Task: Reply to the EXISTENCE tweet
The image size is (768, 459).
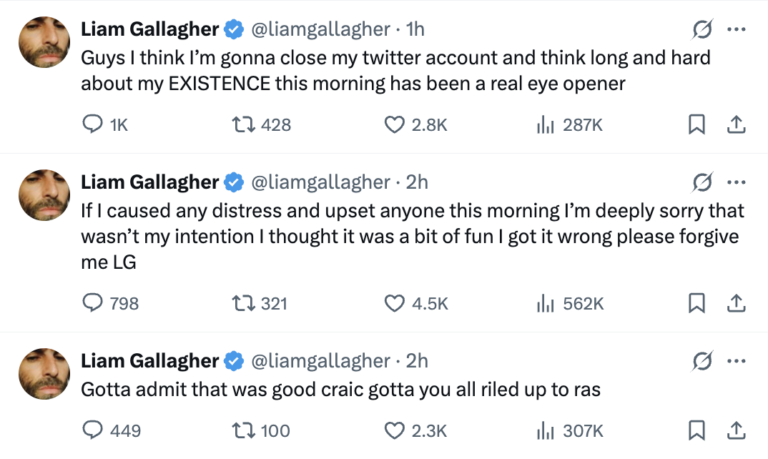Action: [x=92, y=124]
